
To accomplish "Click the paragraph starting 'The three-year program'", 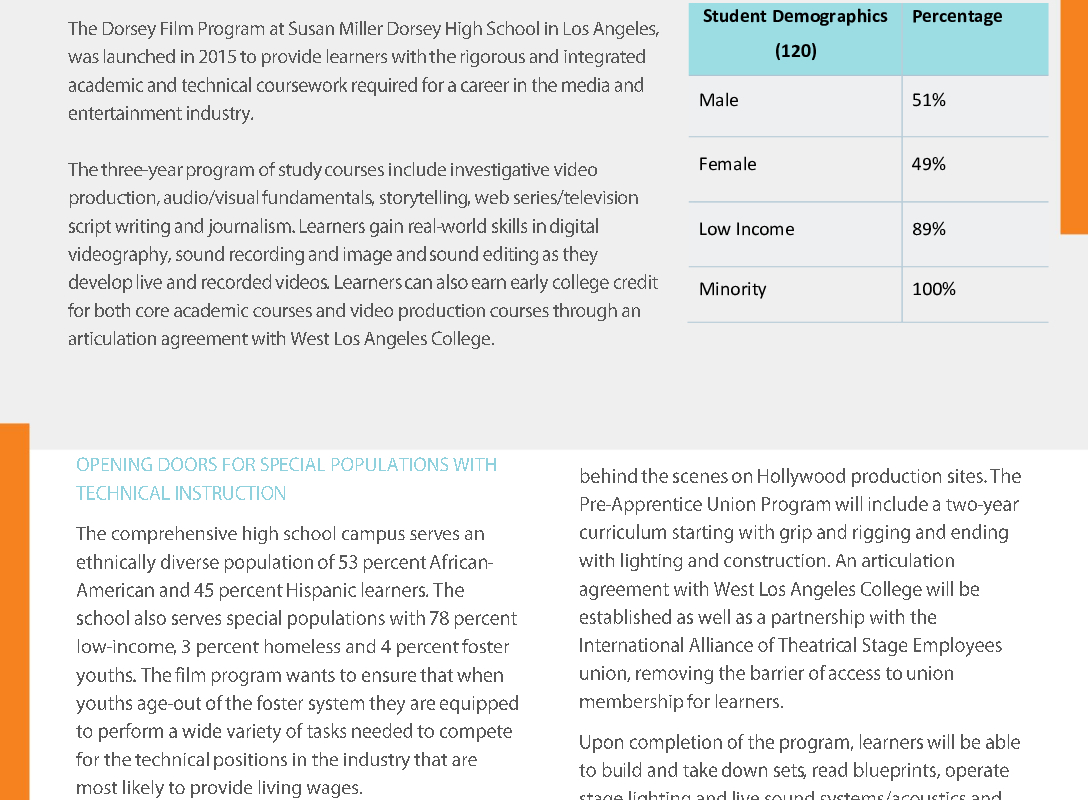I will (363, 254).
